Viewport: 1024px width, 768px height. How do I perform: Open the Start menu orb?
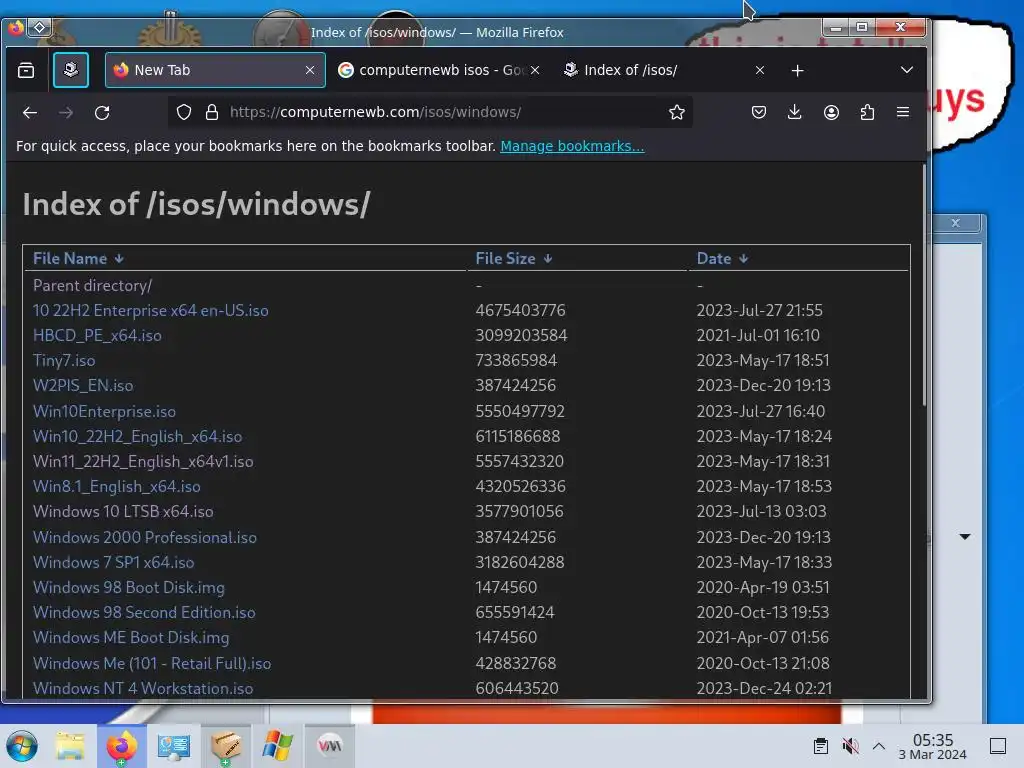(x=22, y=746)
